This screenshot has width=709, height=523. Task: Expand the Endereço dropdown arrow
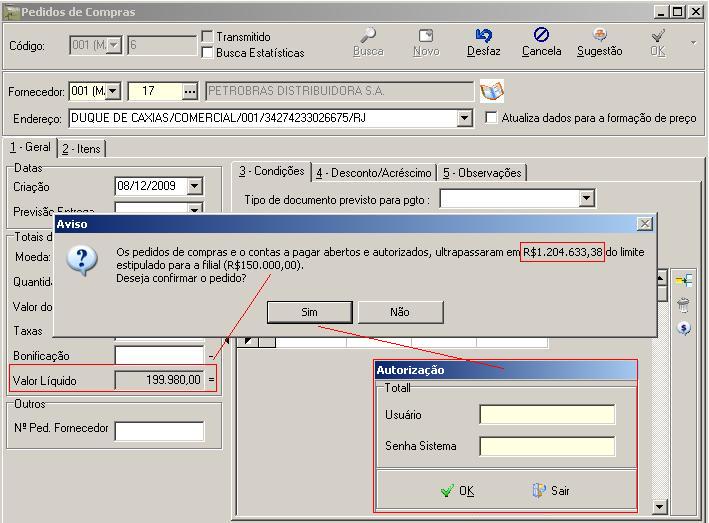click(464, 118)
